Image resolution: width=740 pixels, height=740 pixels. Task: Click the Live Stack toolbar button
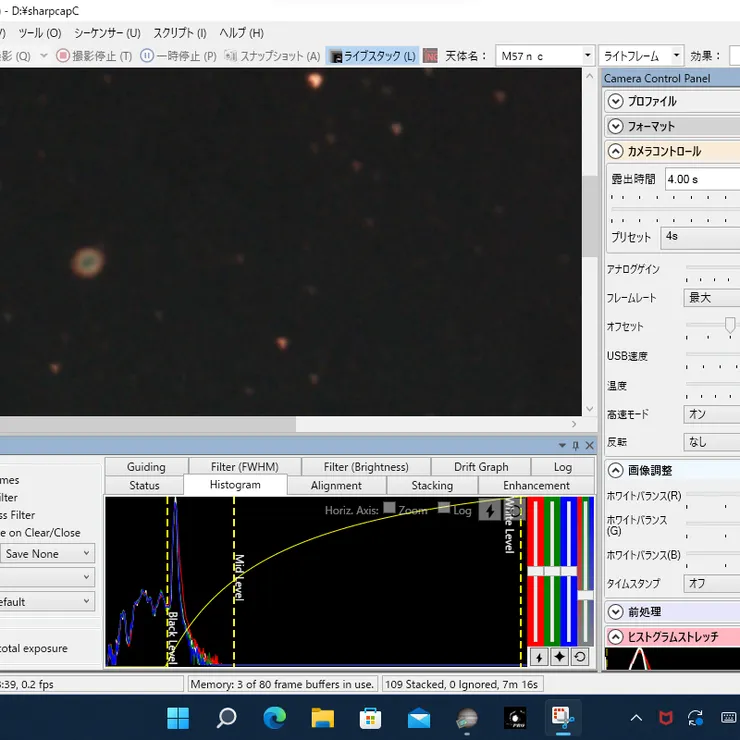pos(373,56)
